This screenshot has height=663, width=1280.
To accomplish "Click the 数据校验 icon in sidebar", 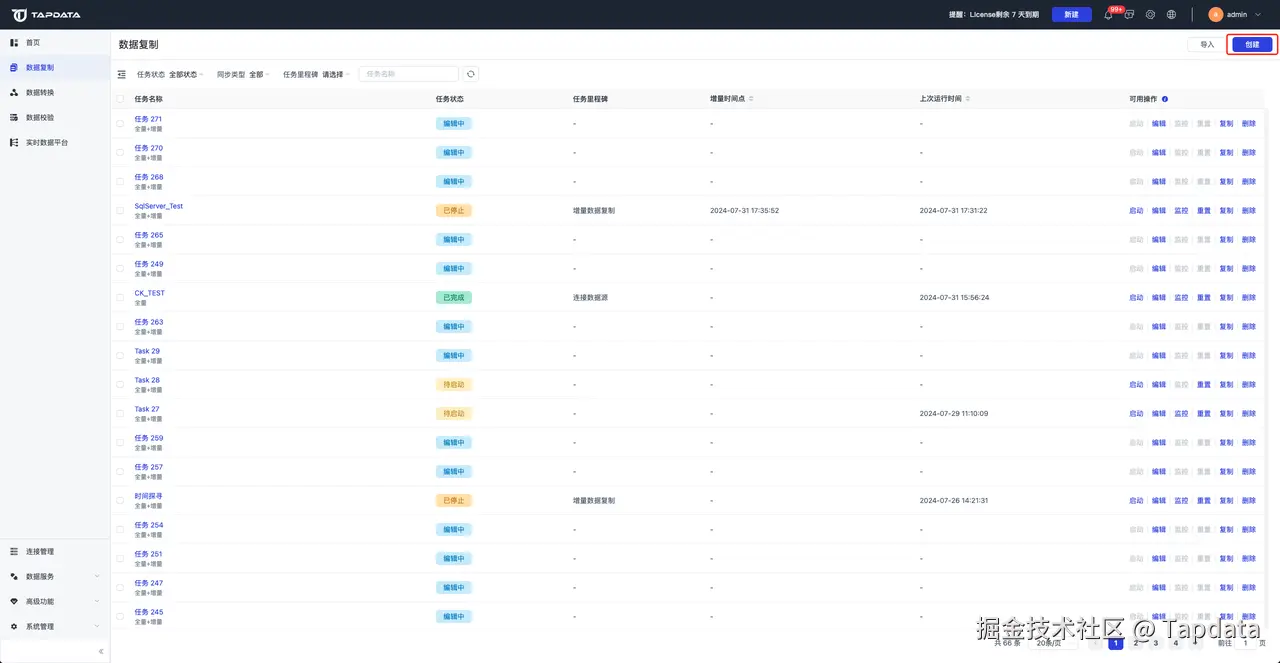I will click(x=14, y=118).
